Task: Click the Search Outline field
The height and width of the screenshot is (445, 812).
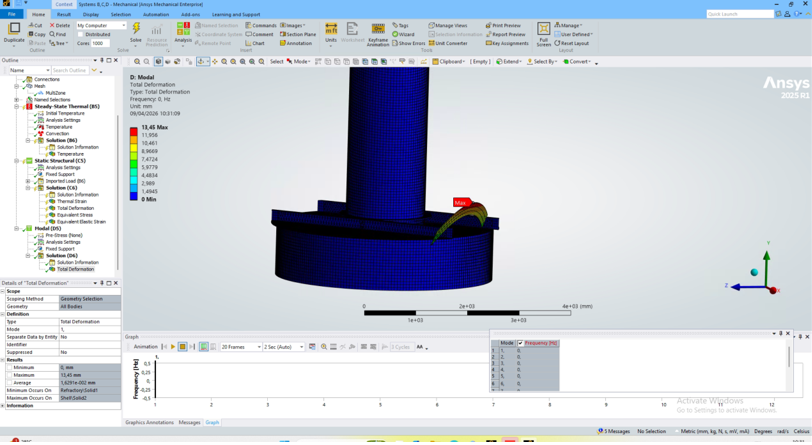Action: pos(70,70)
